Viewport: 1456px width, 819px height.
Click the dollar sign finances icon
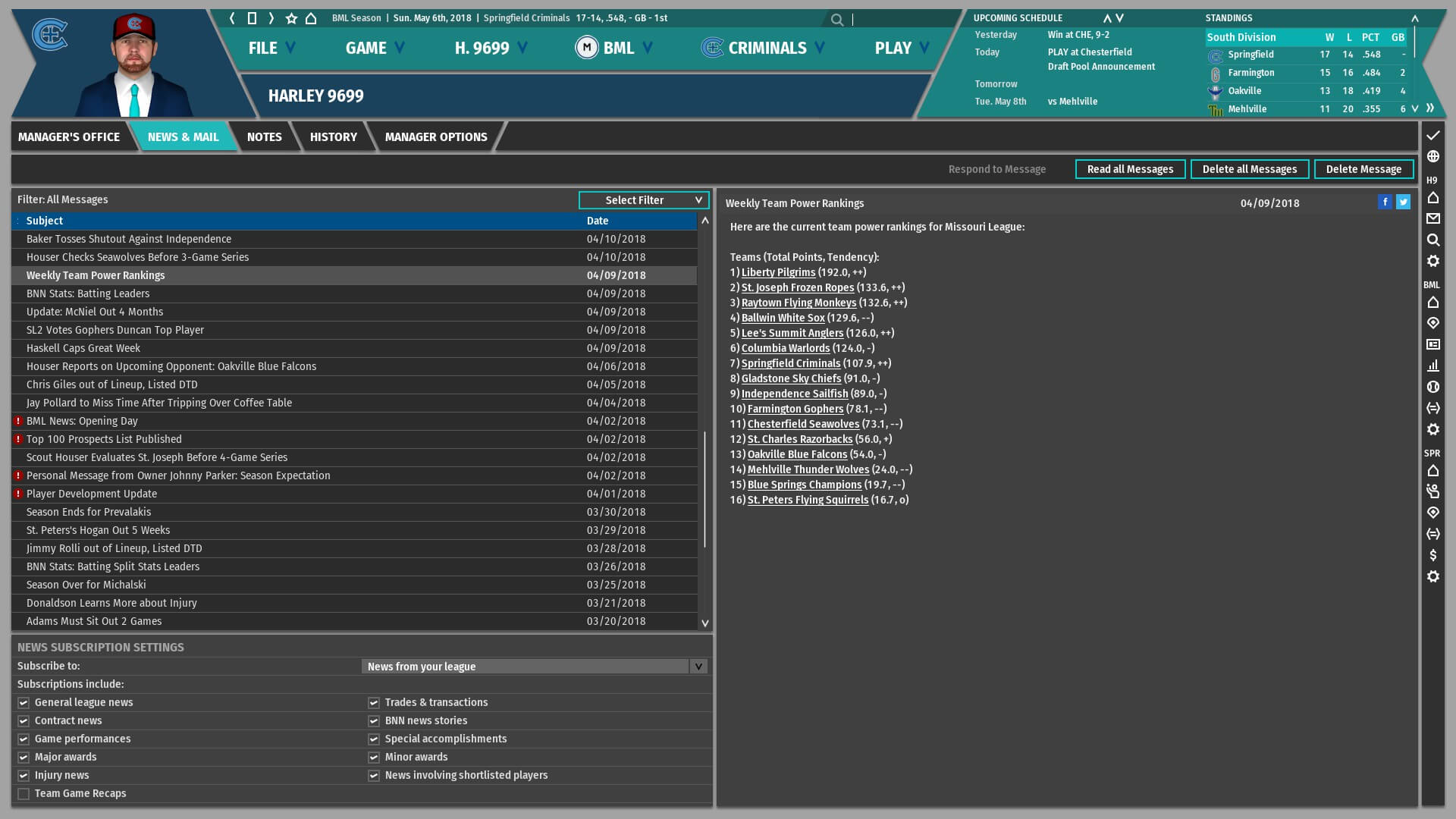pyautogui.click(x=1432, y=555)
